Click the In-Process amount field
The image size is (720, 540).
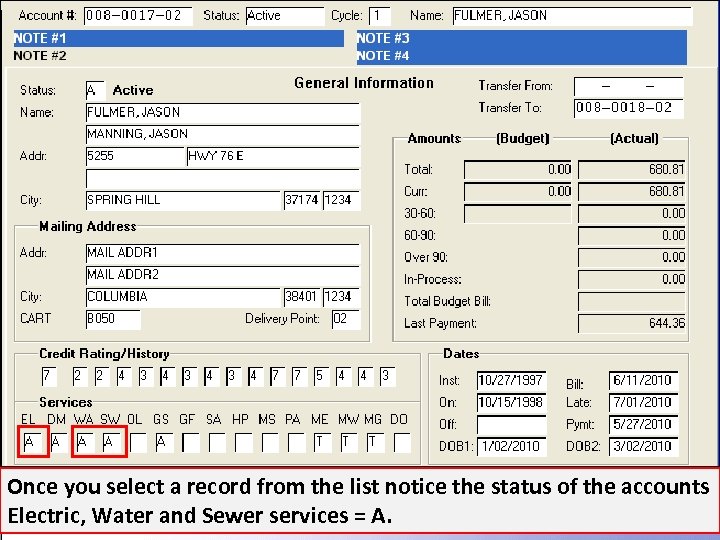[x=631, y=280]
